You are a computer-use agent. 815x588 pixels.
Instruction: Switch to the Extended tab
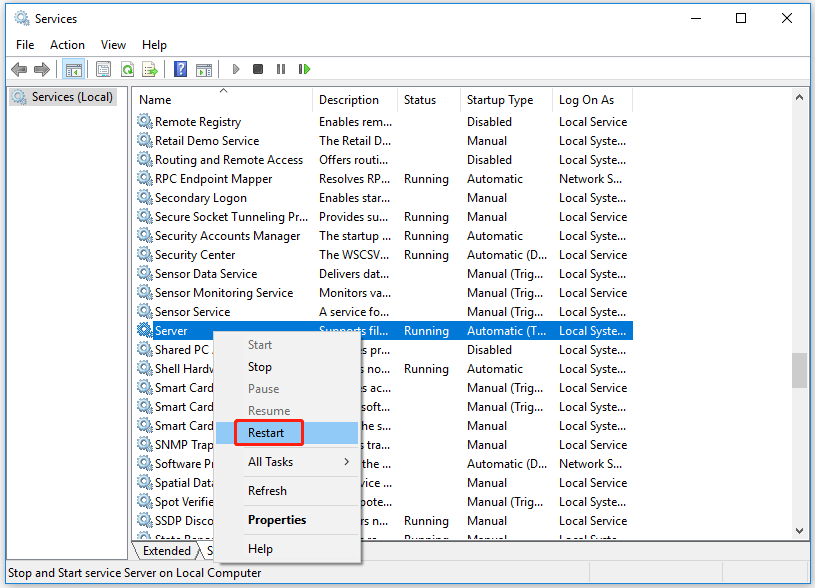(167, 551)
